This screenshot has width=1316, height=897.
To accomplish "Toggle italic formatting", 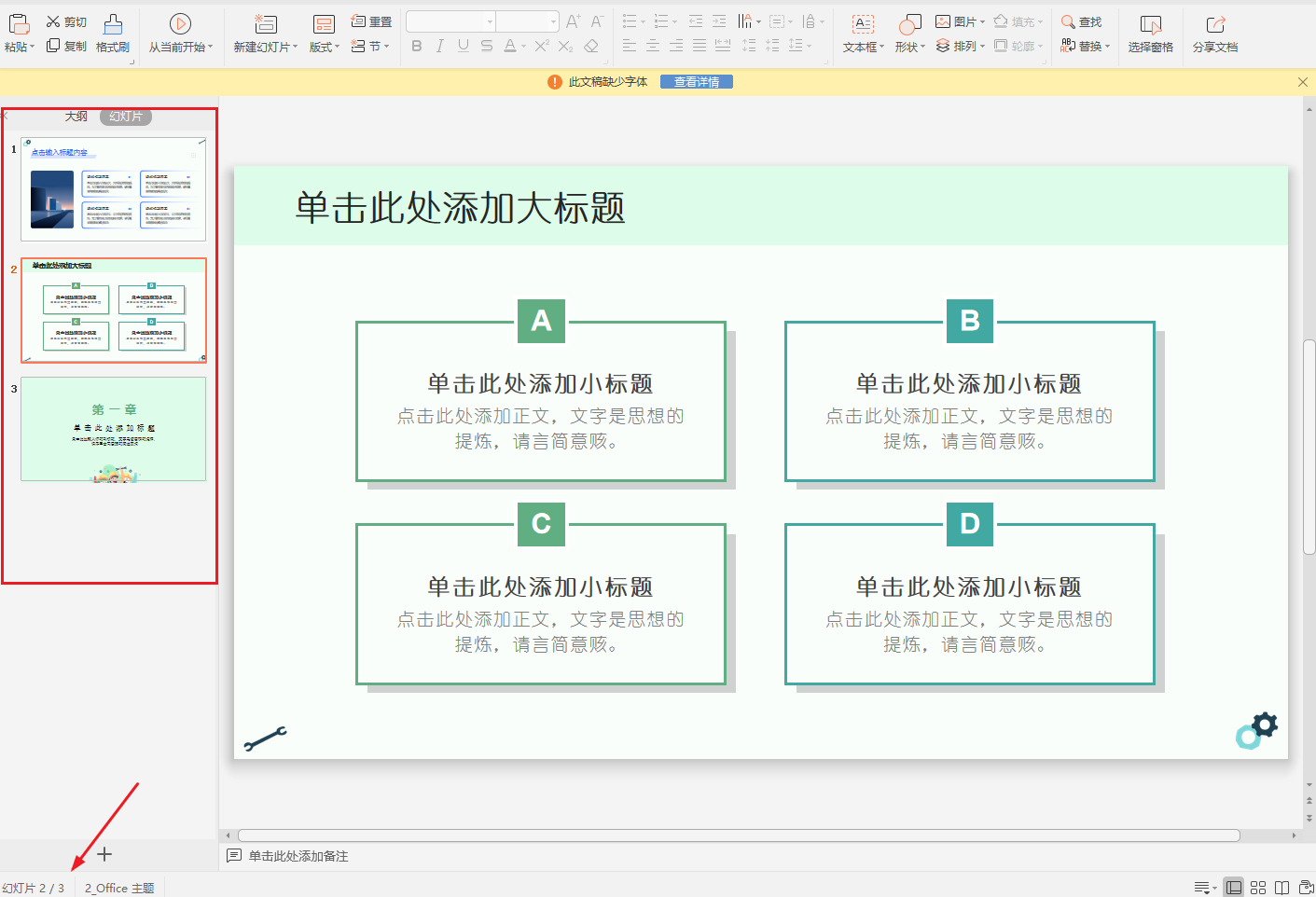I will pyautogui.click(x=439, y=46).
